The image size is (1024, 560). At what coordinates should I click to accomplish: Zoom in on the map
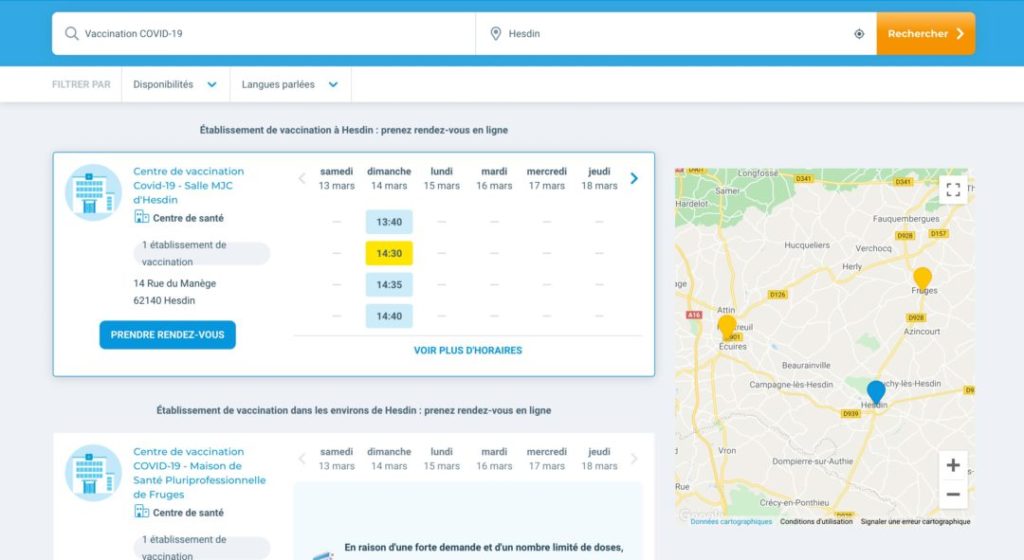click(x=952, y=465)
